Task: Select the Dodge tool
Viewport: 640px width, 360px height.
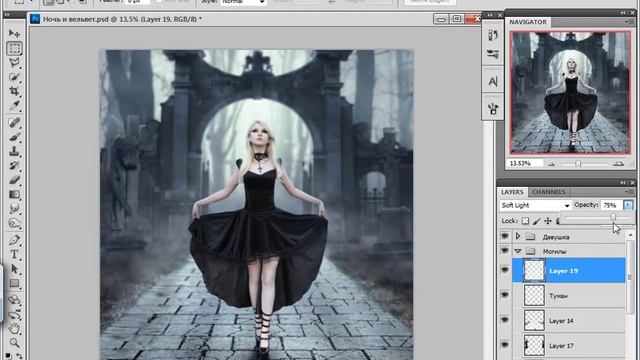Action: pos(14,223)
